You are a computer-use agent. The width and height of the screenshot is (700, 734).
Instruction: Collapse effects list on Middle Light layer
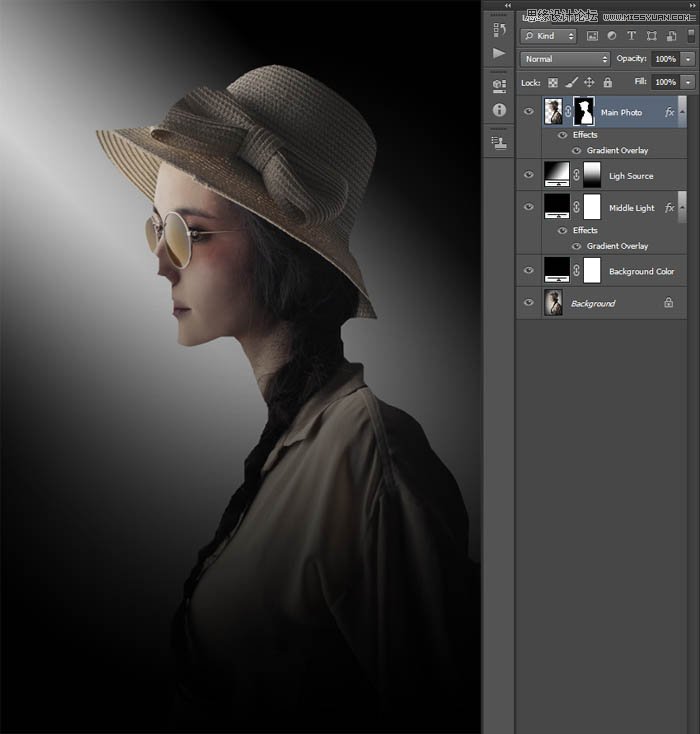682,207
